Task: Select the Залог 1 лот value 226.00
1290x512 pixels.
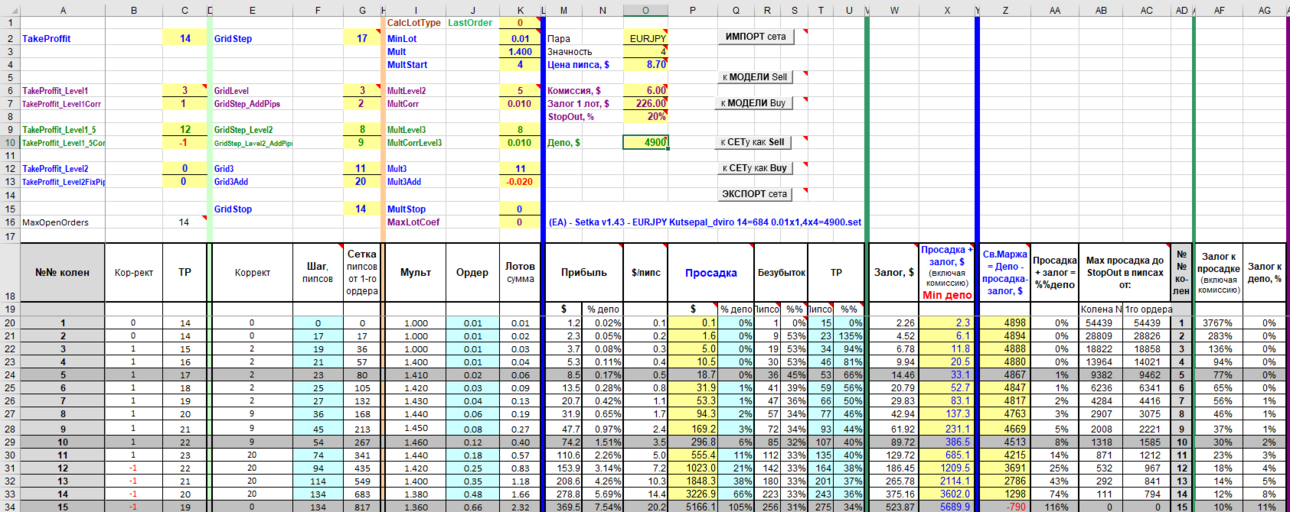Action: [645, 103]
